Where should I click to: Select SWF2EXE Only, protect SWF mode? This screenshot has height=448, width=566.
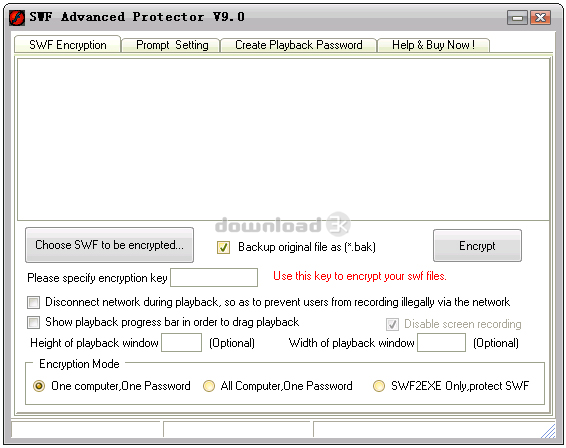[x=379, y=386]
